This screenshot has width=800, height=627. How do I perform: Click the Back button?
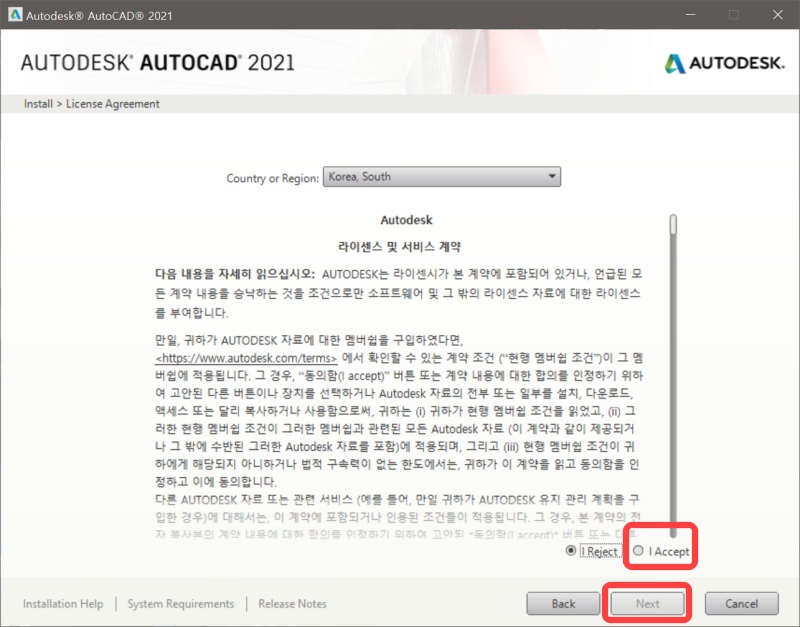point(562,603)
